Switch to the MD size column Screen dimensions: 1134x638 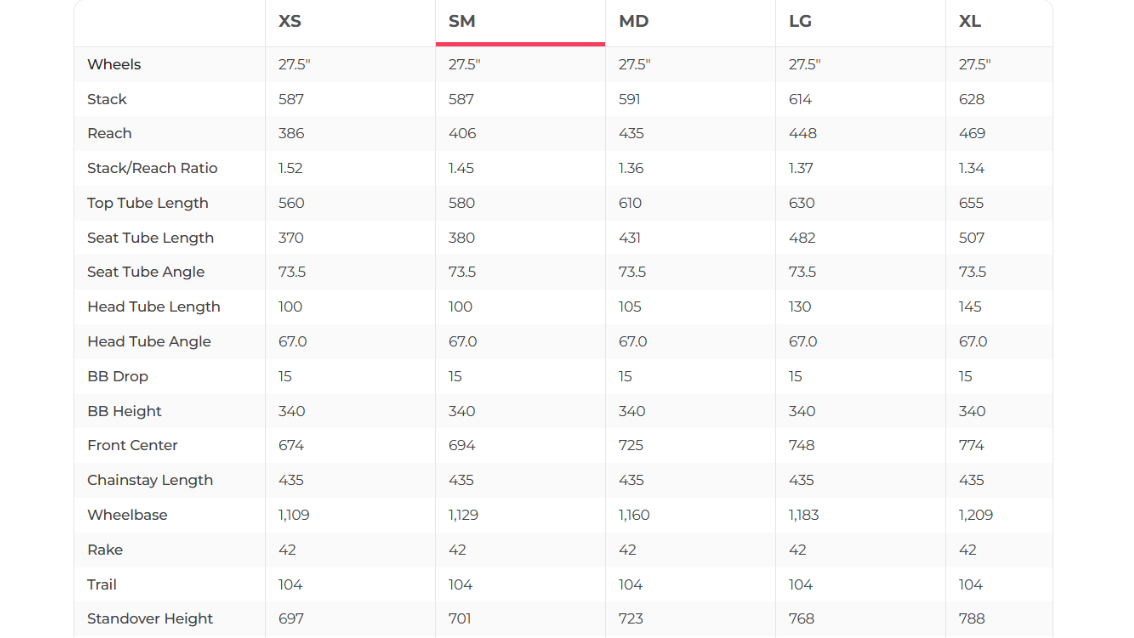pos(634,21)
